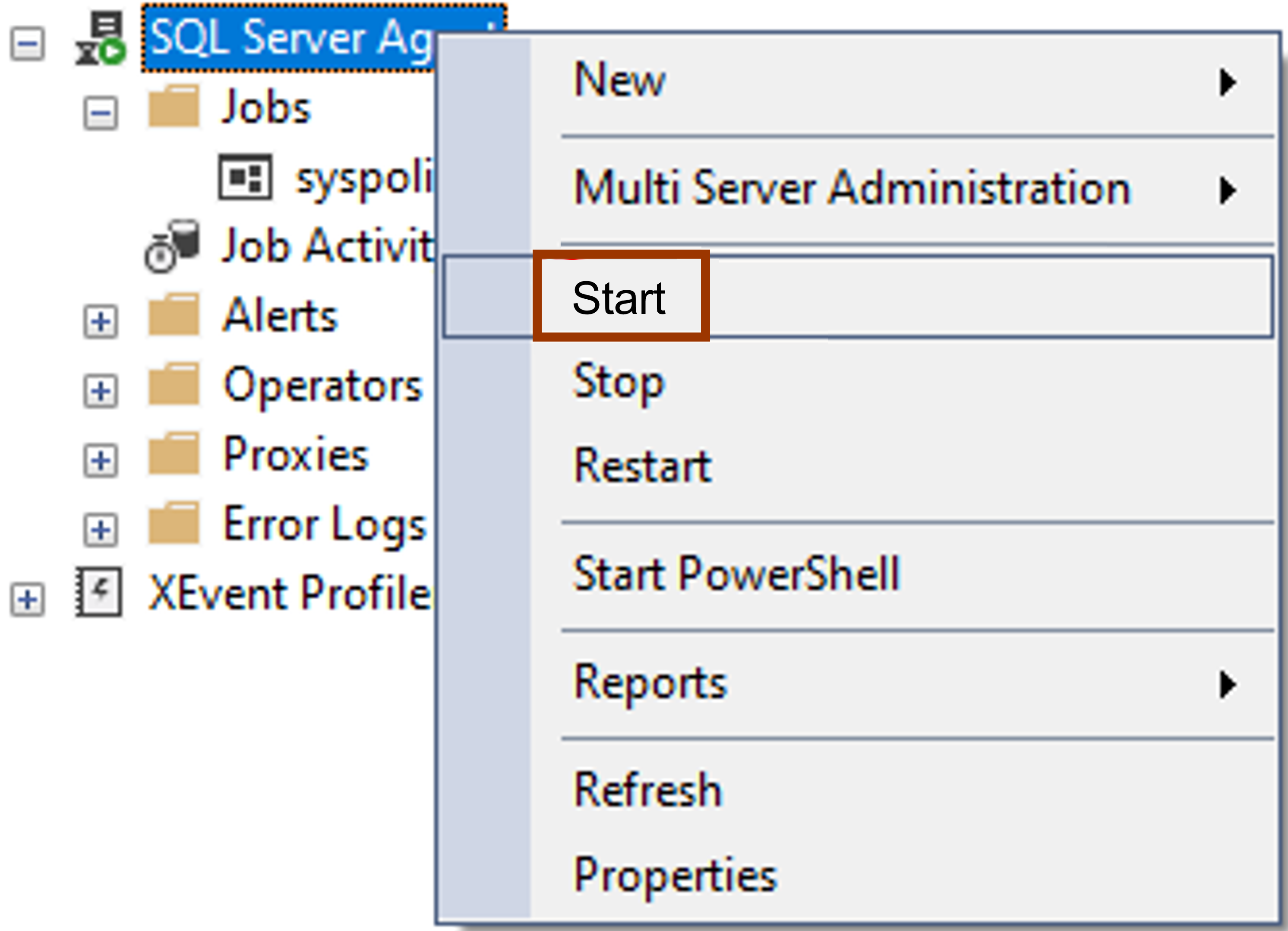
Task: Open the New submenu
Action: coord(619,80)
